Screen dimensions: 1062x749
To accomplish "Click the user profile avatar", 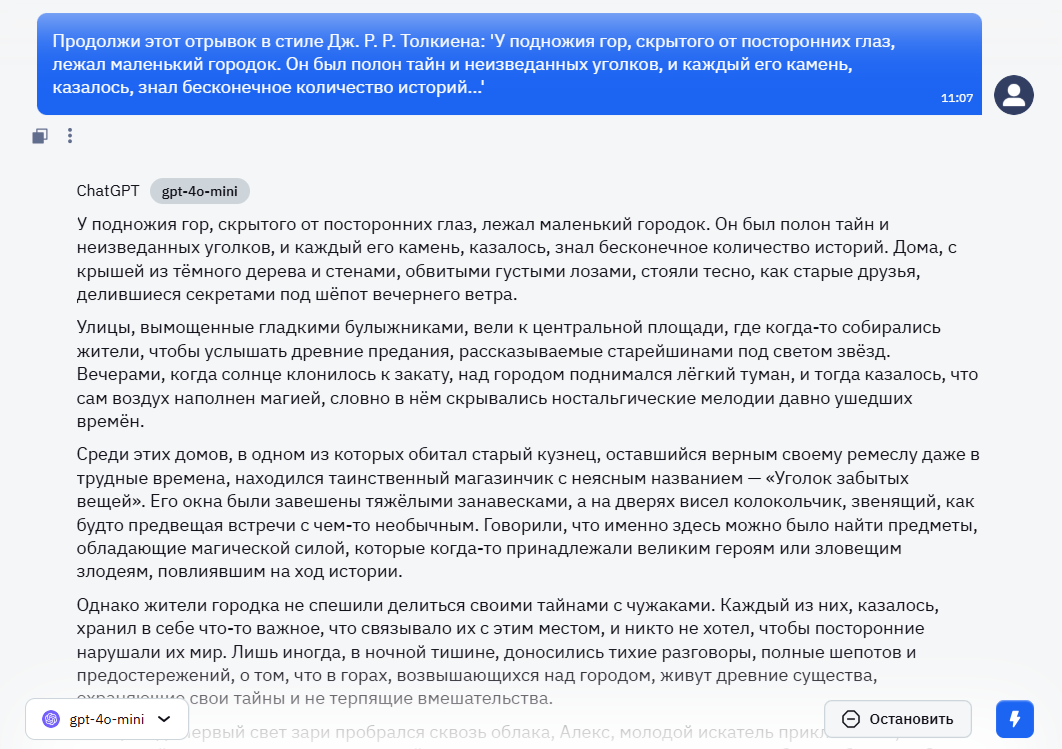I will [x=1013, y=95].
